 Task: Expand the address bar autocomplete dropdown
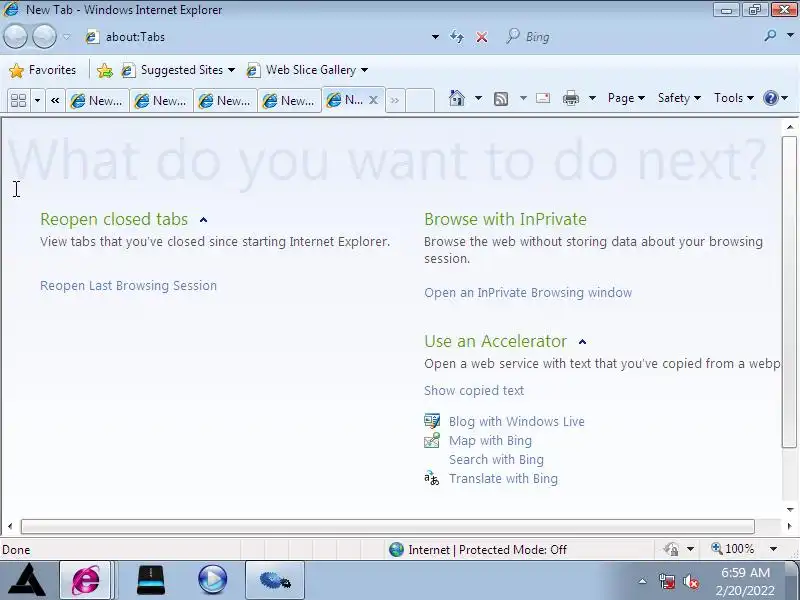pos(435,37)
